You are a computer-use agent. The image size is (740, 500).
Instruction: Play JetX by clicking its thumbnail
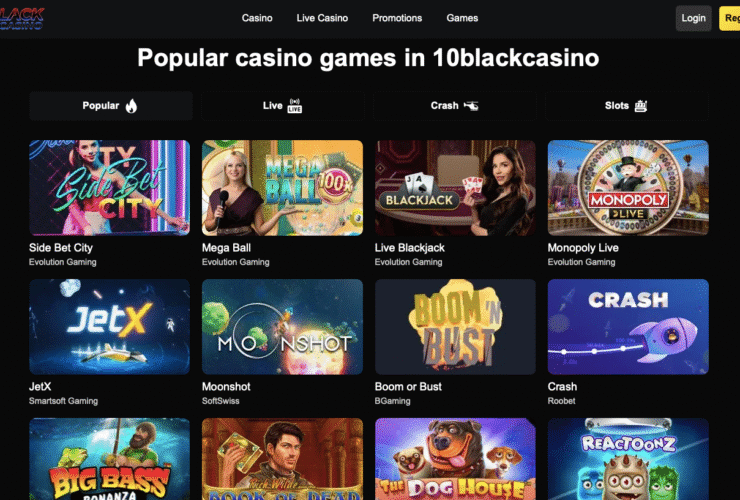point(109,326)
